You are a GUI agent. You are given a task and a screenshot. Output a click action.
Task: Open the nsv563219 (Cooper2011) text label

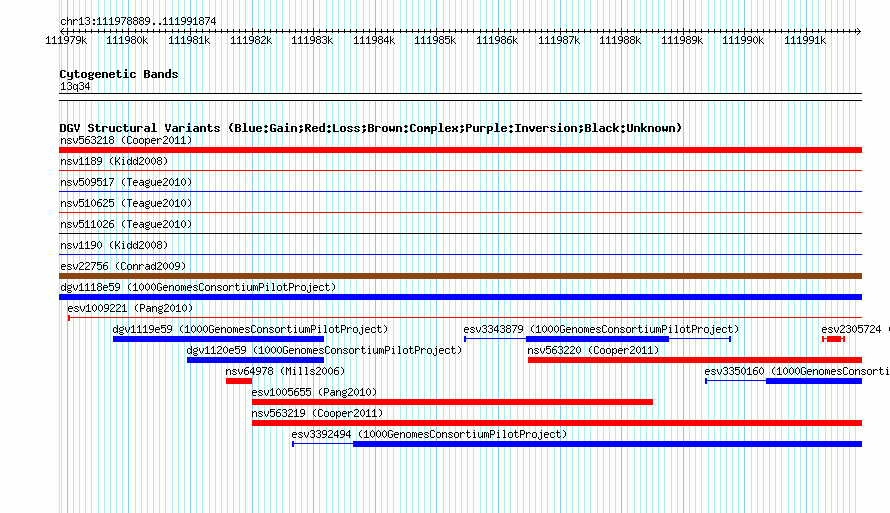pos(317,413)
